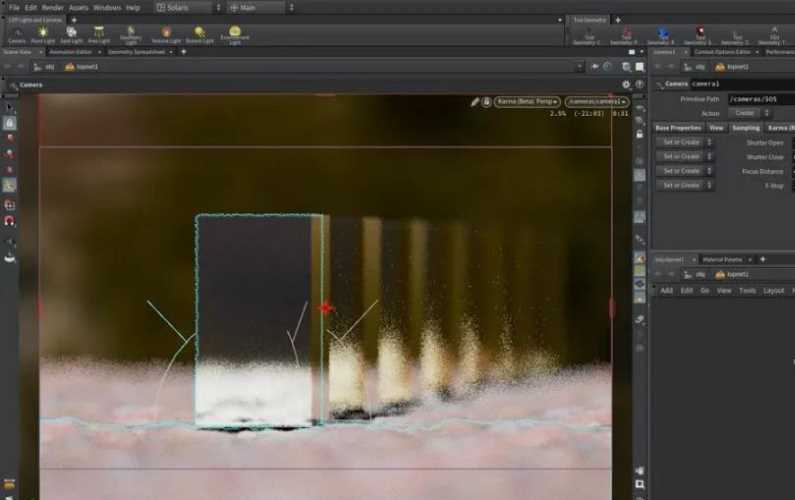This screenshot has height=500, width=795.
Task: Add a new tab beside Material Palette
Action: [762, 260]
